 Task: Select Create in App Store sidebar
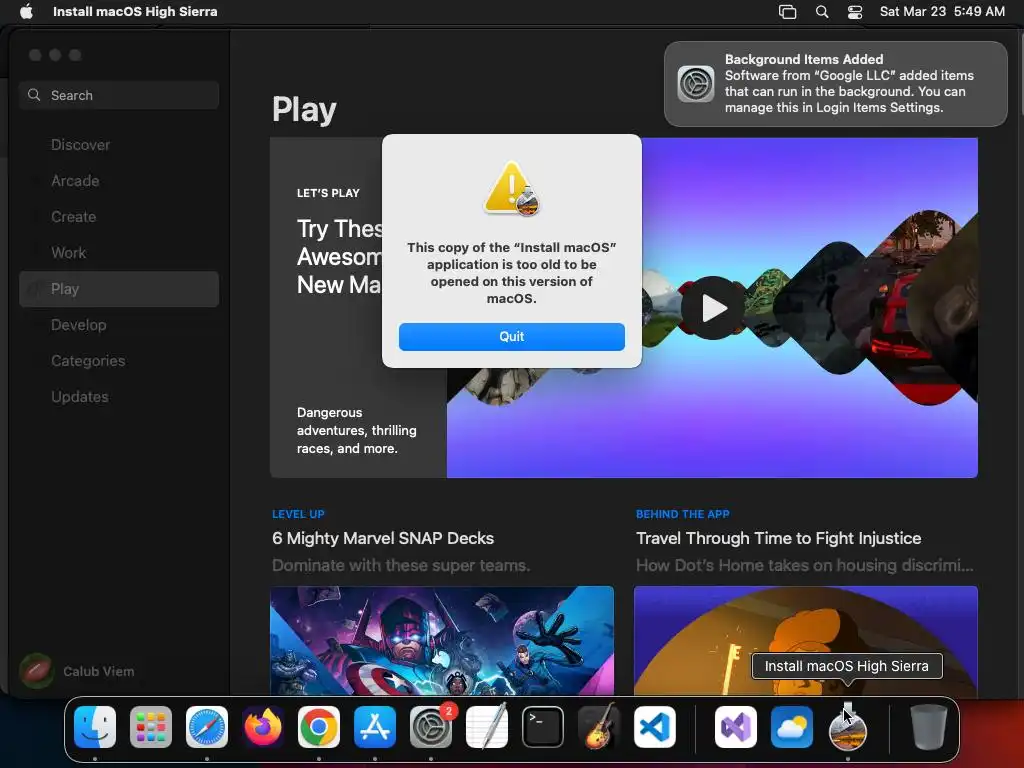click(x=119, y=217)
